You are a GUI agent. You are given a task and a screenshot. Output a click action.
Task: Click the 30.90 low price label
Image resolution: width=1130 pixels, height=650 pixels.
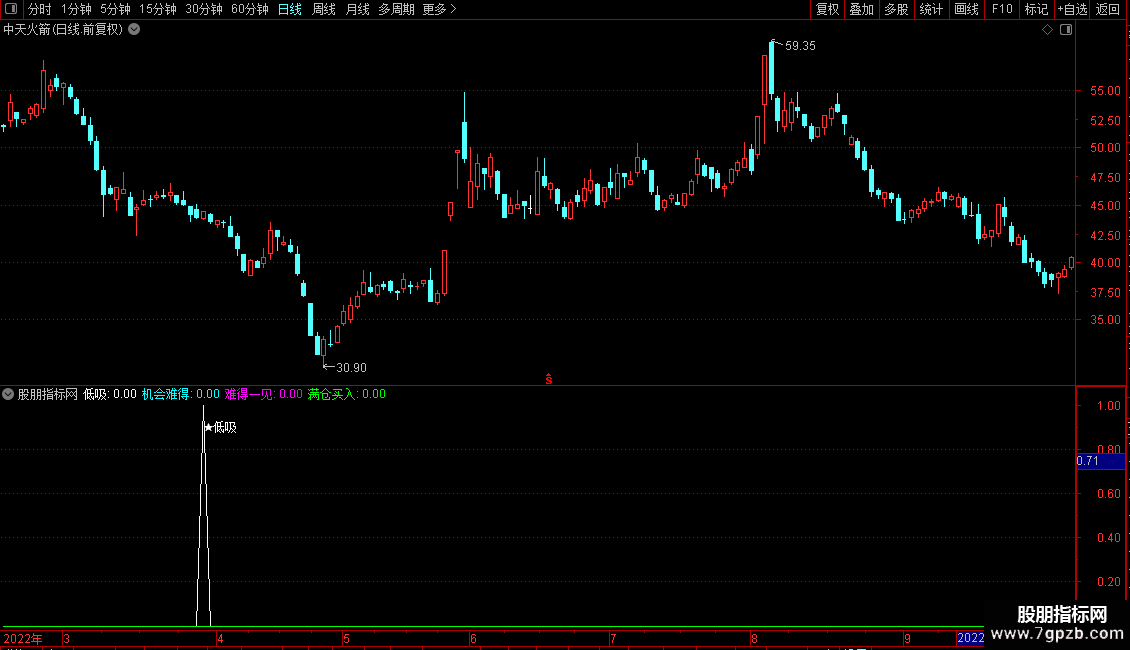[x=351, y=368]
